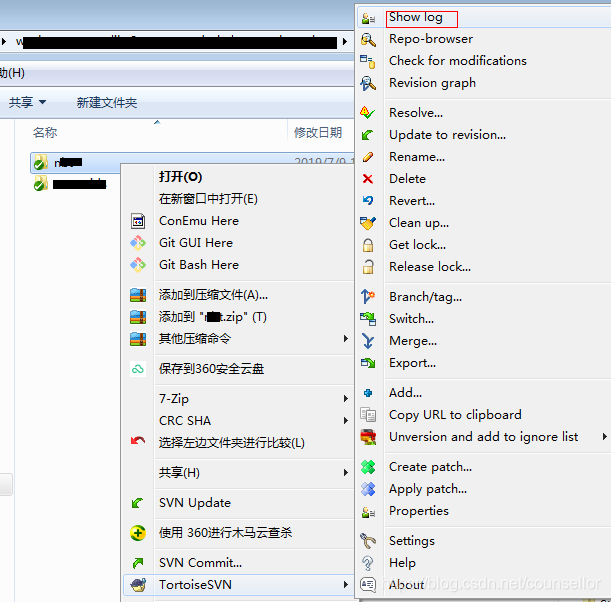The image size is (611, 602).
Task: Click the Switch icon
Action: click(x=368, y=319)
